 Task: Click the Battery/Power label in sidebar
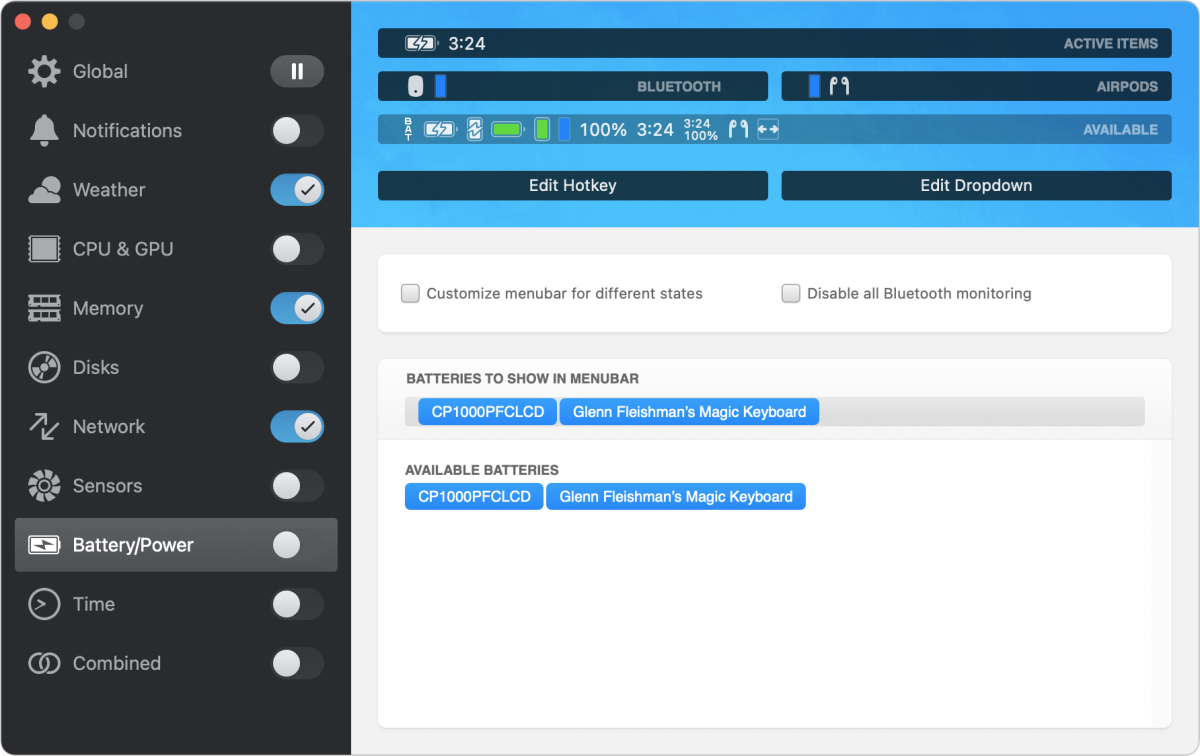click(x=133, y=545)
